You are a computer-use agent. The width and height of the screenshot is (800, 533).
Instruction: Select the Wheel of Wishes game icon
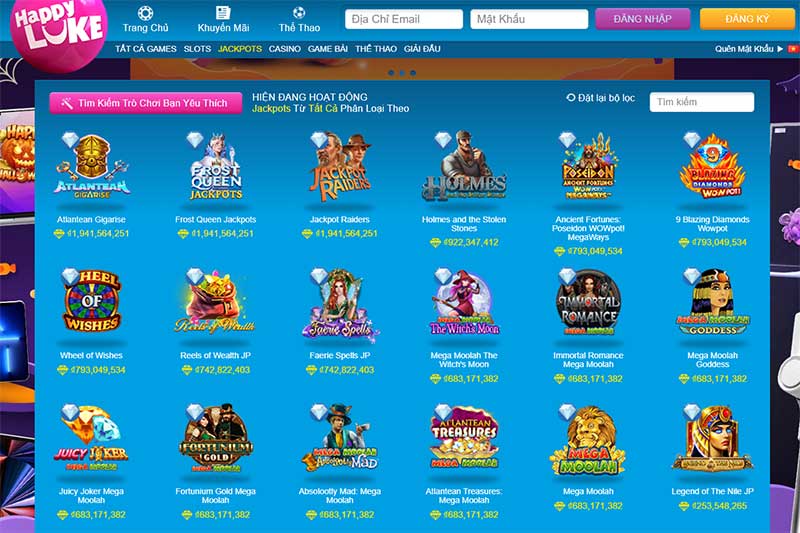coord(91,301)
